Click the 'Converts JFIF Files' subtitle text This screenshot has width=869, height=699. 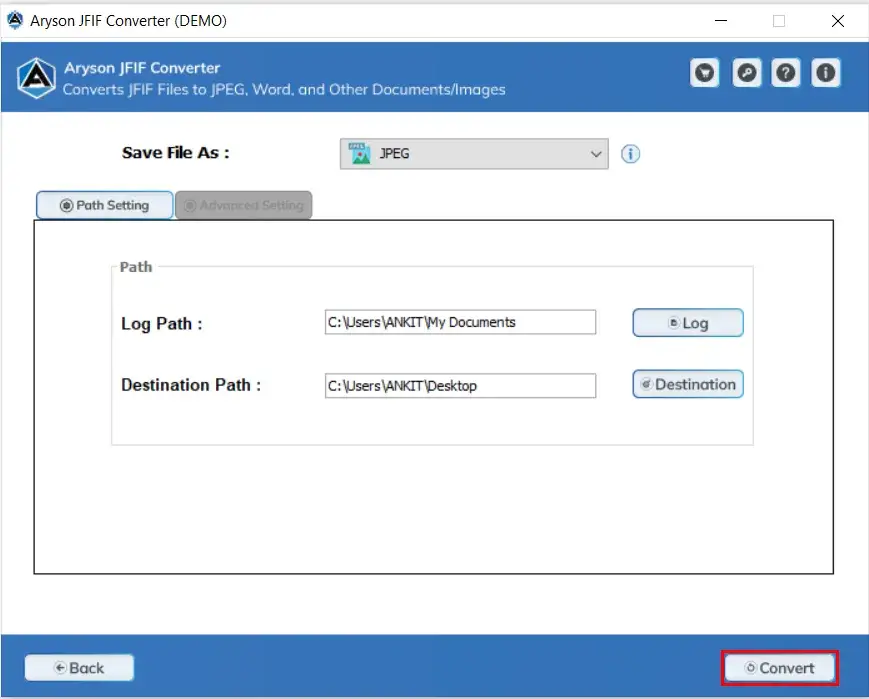284,89
